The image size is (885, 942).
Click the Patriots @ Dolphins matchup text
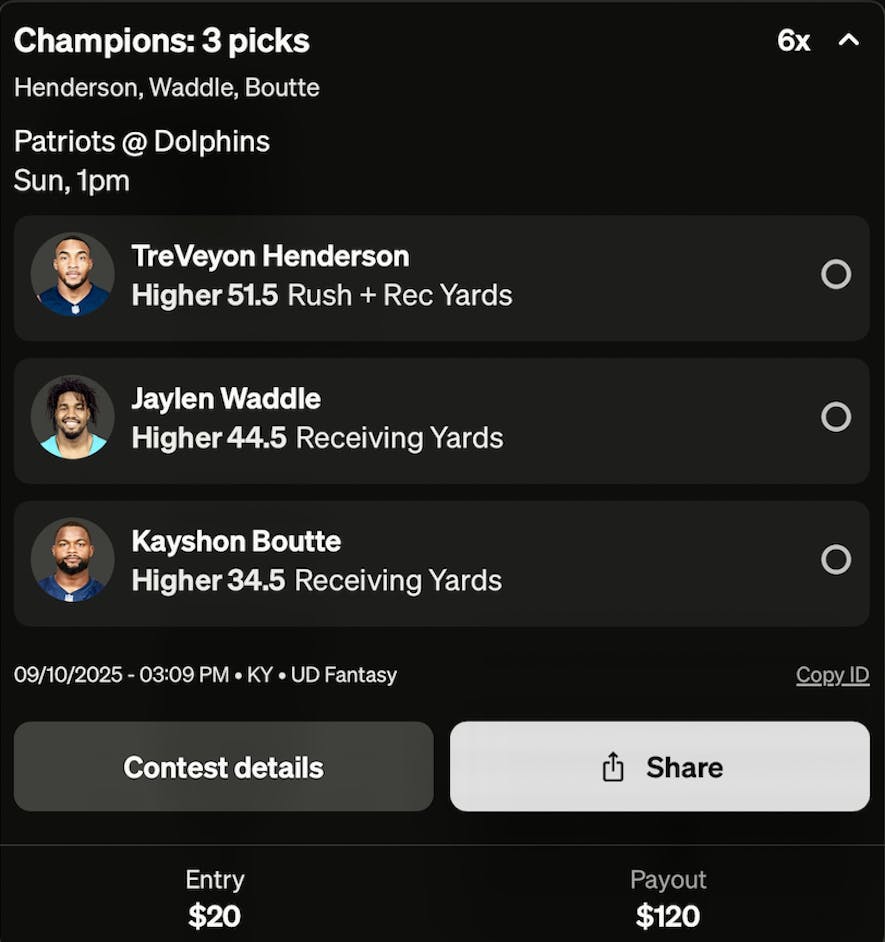(x=142, y=142)
